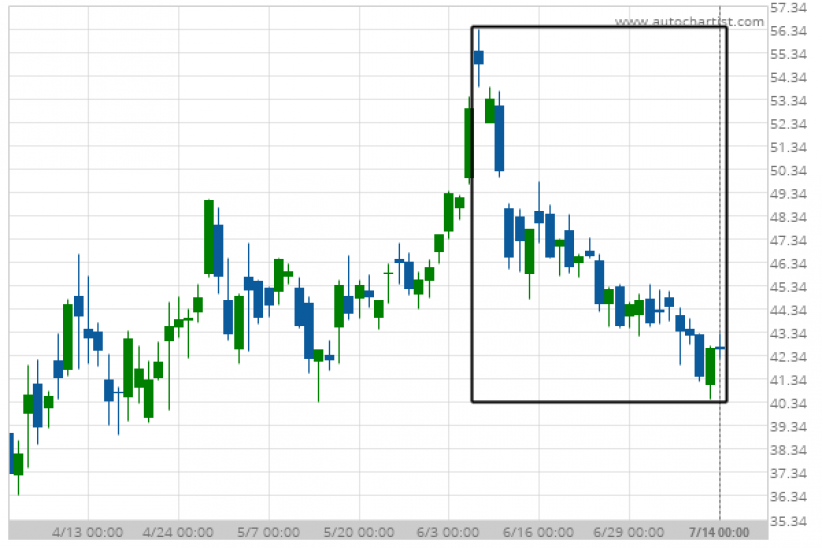
Task: Click the 46.34 price label
Action: coord(788,264)
